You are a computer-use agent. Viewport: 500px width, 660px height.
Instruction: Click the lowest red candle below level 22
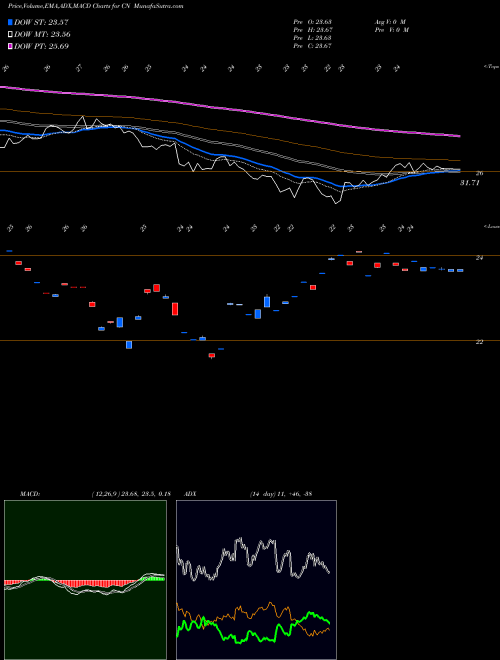[x=212, y=356]
